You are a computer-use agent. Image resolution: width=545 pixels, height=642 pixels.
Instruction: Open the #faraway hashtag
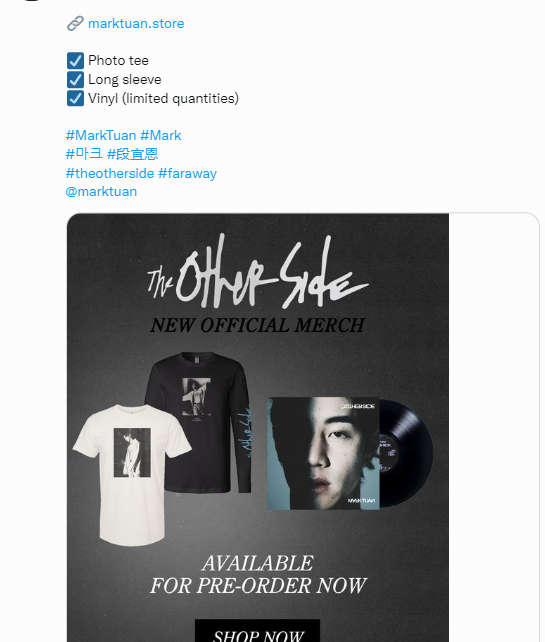pyautogui.click(x=188, y=173)
